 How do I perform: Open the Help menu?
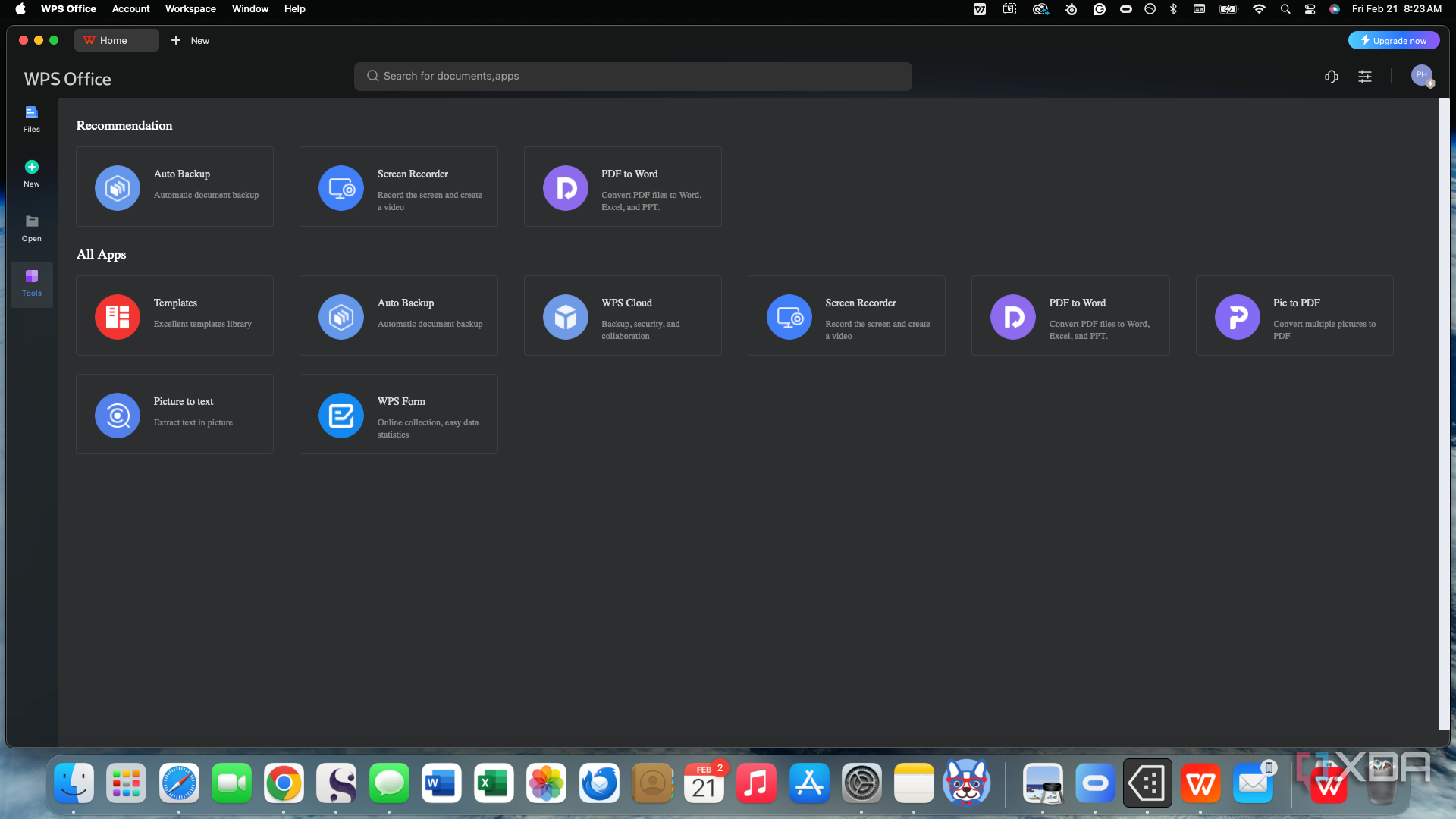pos(295,9)
